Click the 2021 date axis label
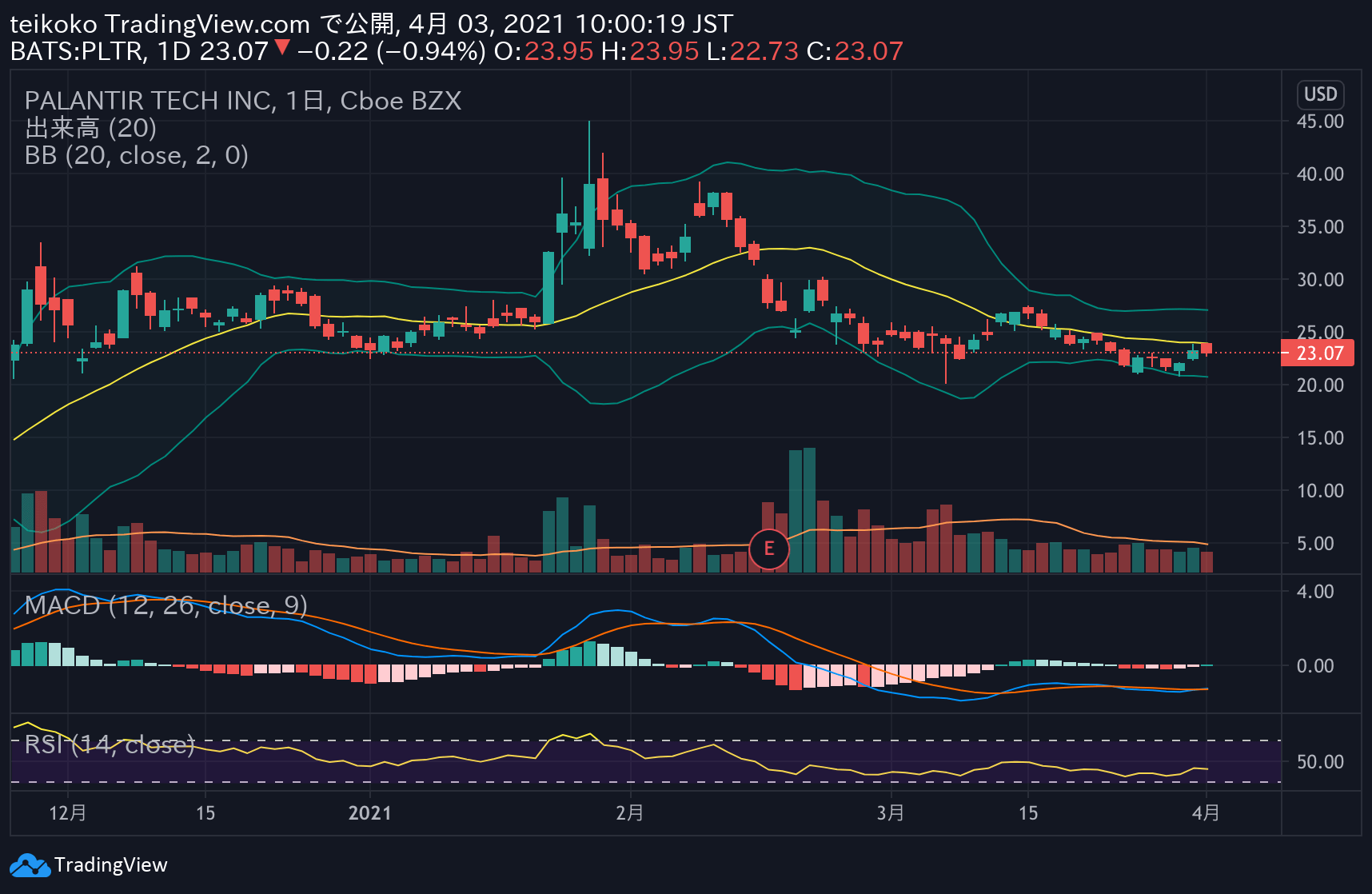Screen dimensions: 1372x894 point(370,813)
